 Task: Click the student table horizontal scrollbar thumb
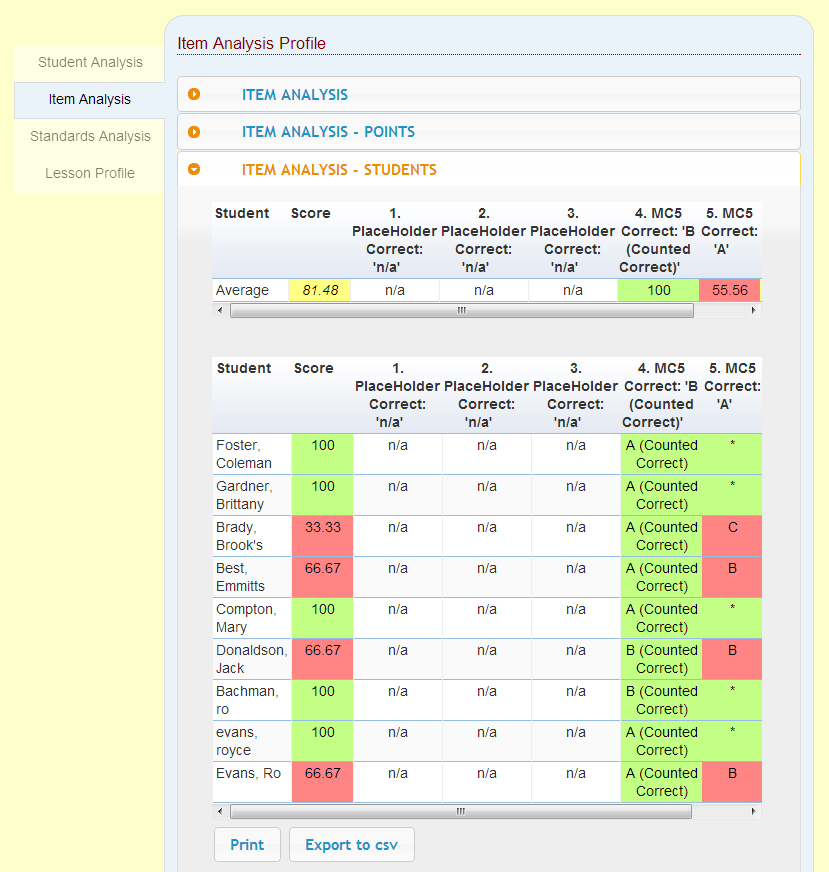[x=461, y=811]
